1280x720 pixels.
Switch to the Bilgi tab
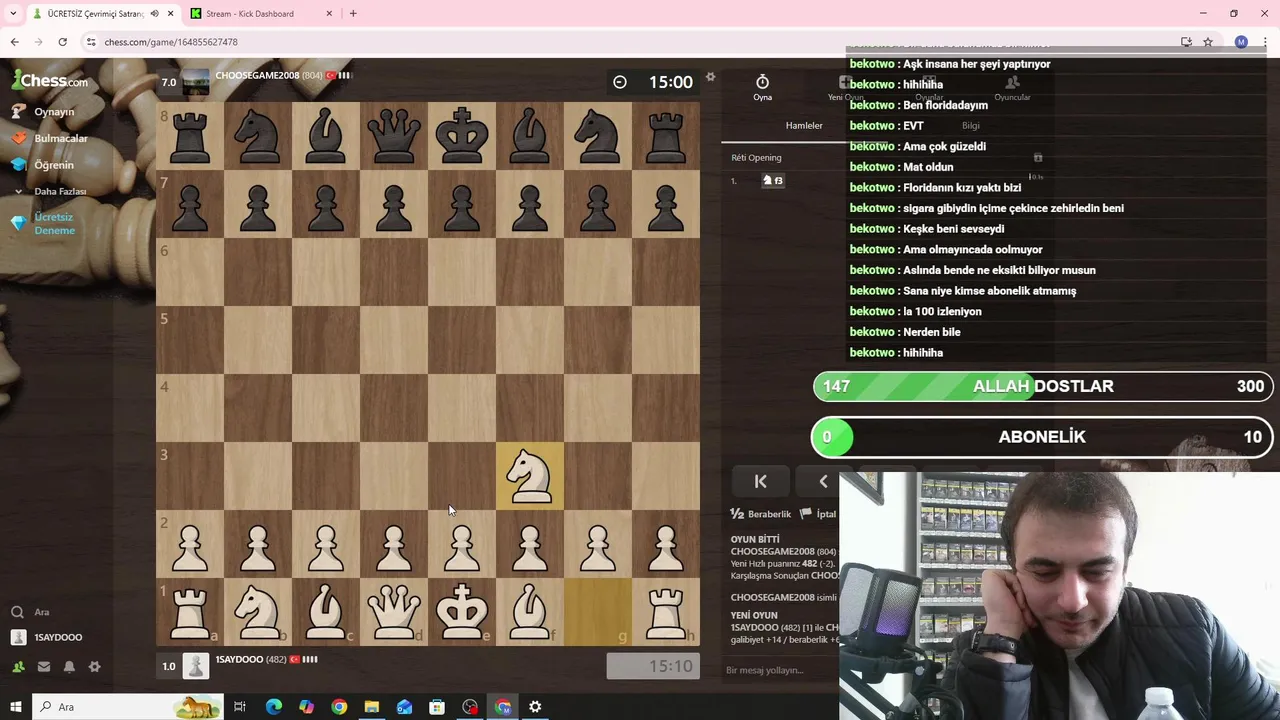tap(971, 125)
